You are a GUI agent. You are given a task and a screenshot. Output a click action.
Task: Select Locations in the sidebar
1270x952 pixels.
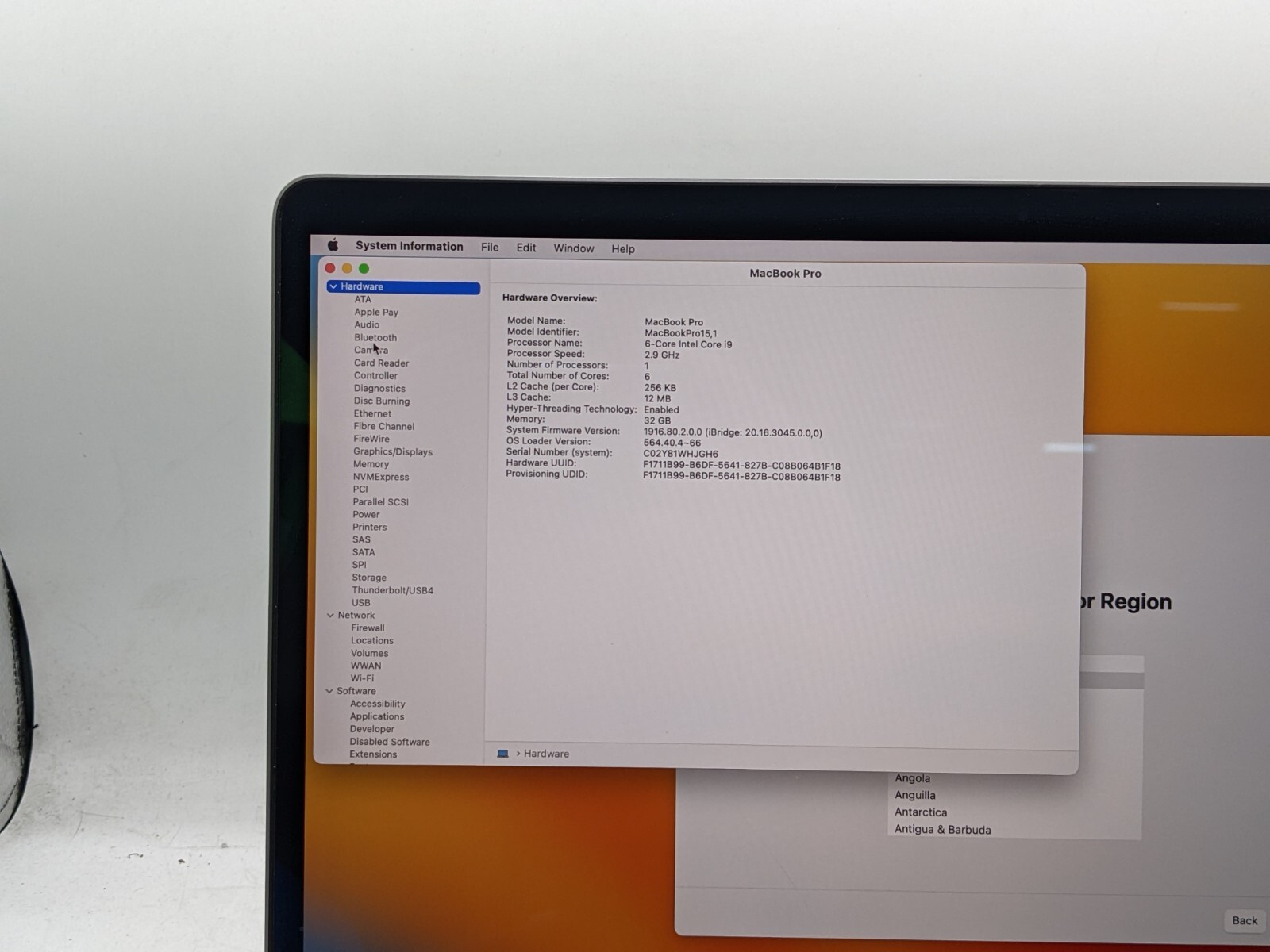click(x=372, y=640)
